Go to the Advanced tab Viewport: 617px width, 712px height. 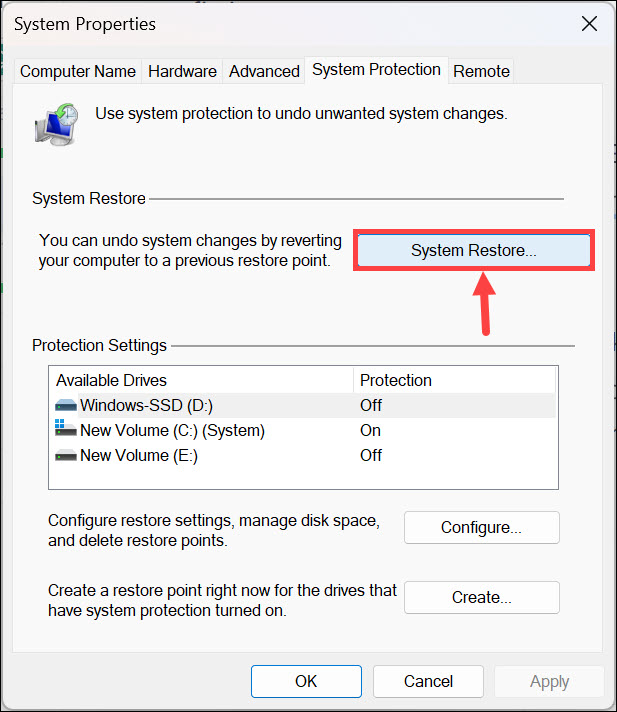coord(264,71)
